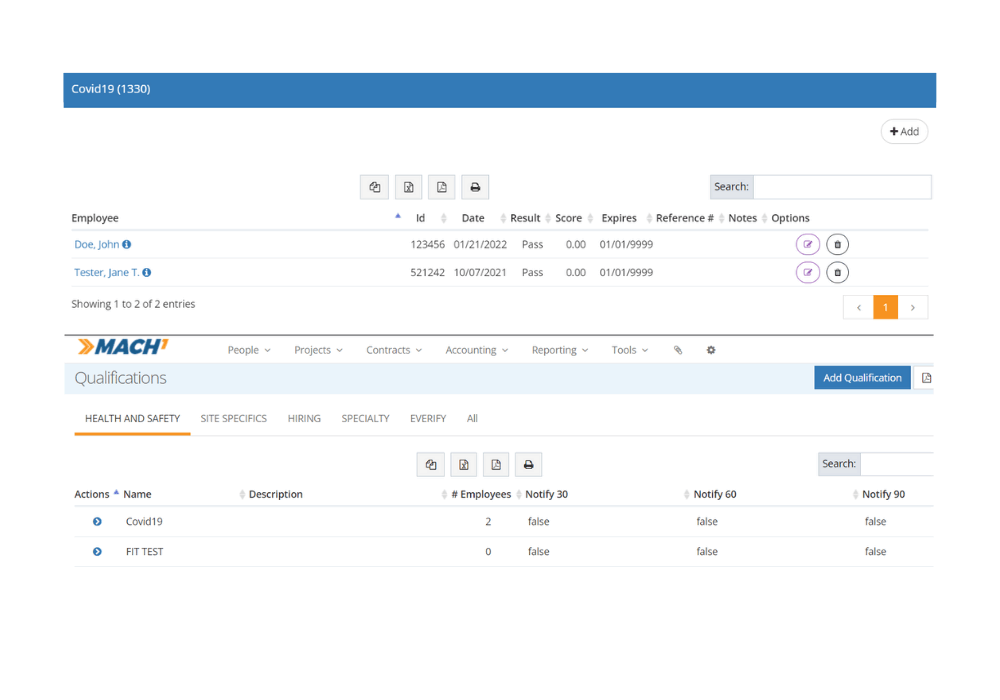Open the Accounting dropdown menu
Image resolution: width=1000 pixels, height=700 pixels.
click(x=477, y=350)
